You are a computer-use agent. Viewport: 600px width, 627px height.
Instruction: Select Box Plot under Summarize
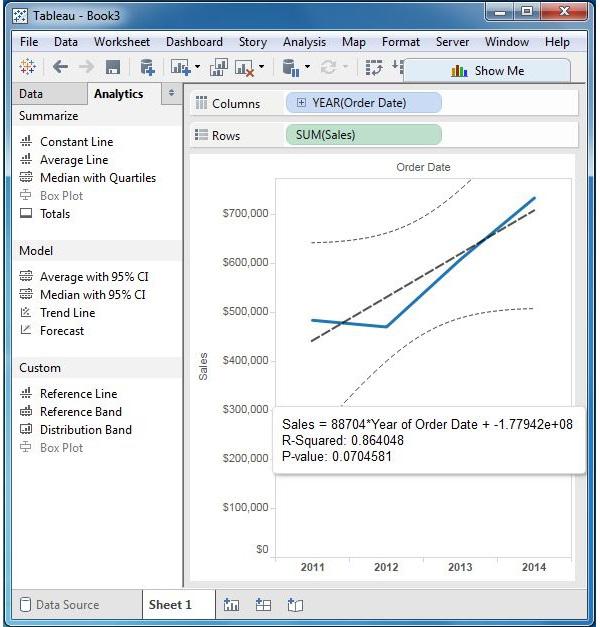click(x=61, y=196)
